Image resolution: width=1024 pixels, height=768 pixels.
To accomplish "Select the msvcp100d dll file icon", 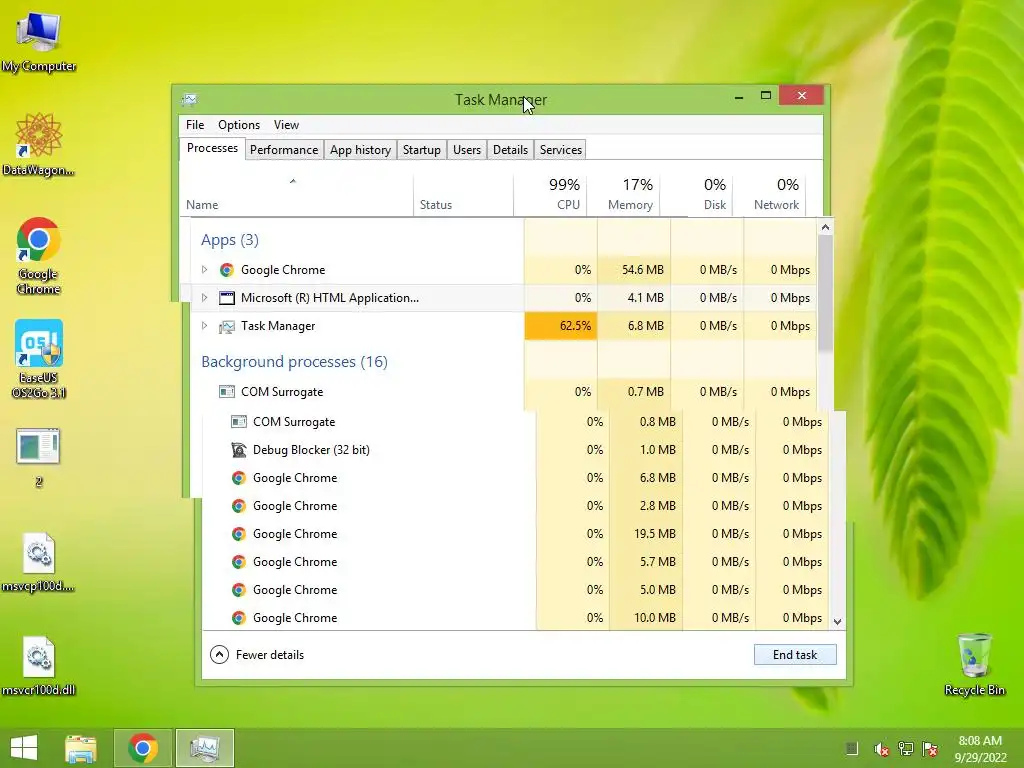I will pos(39,562).
